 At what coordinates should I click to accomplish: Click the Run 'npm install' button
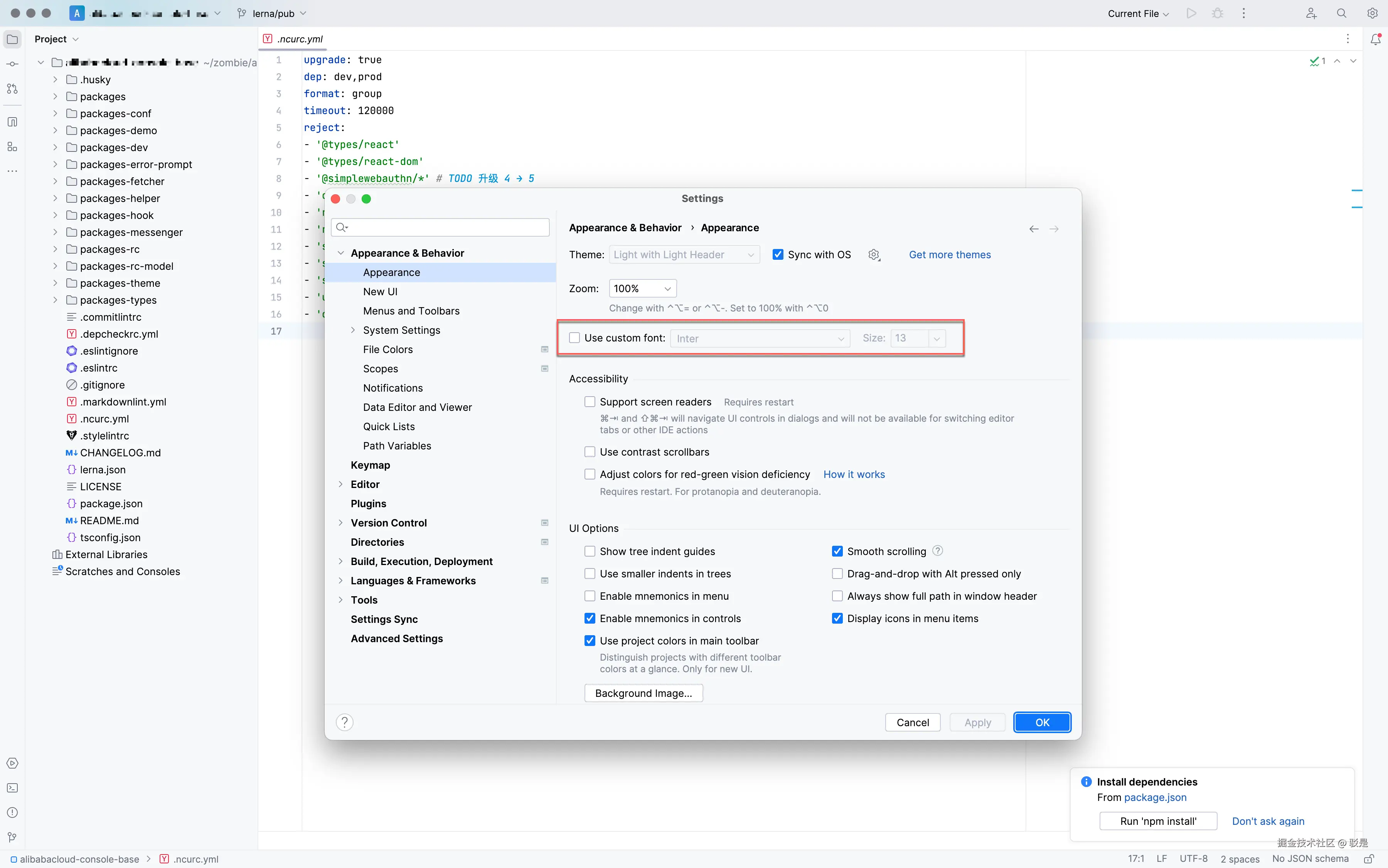tap(1158, 821)
